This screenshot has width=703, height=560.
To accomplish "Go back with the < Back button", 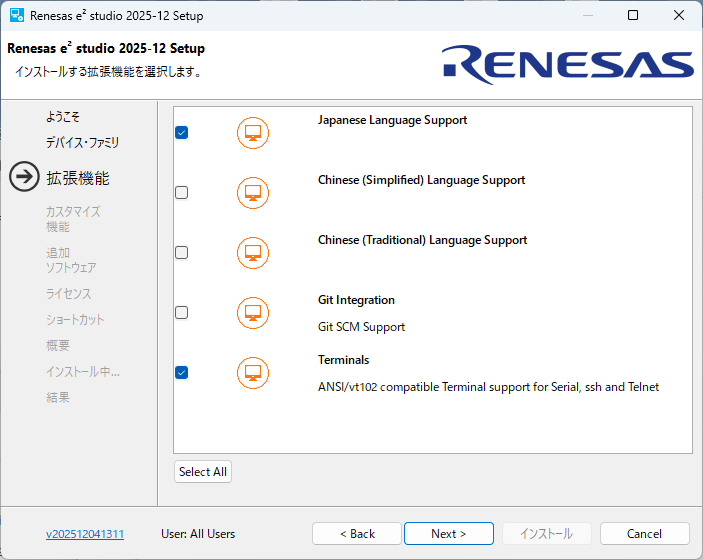I will coord(357,534).
